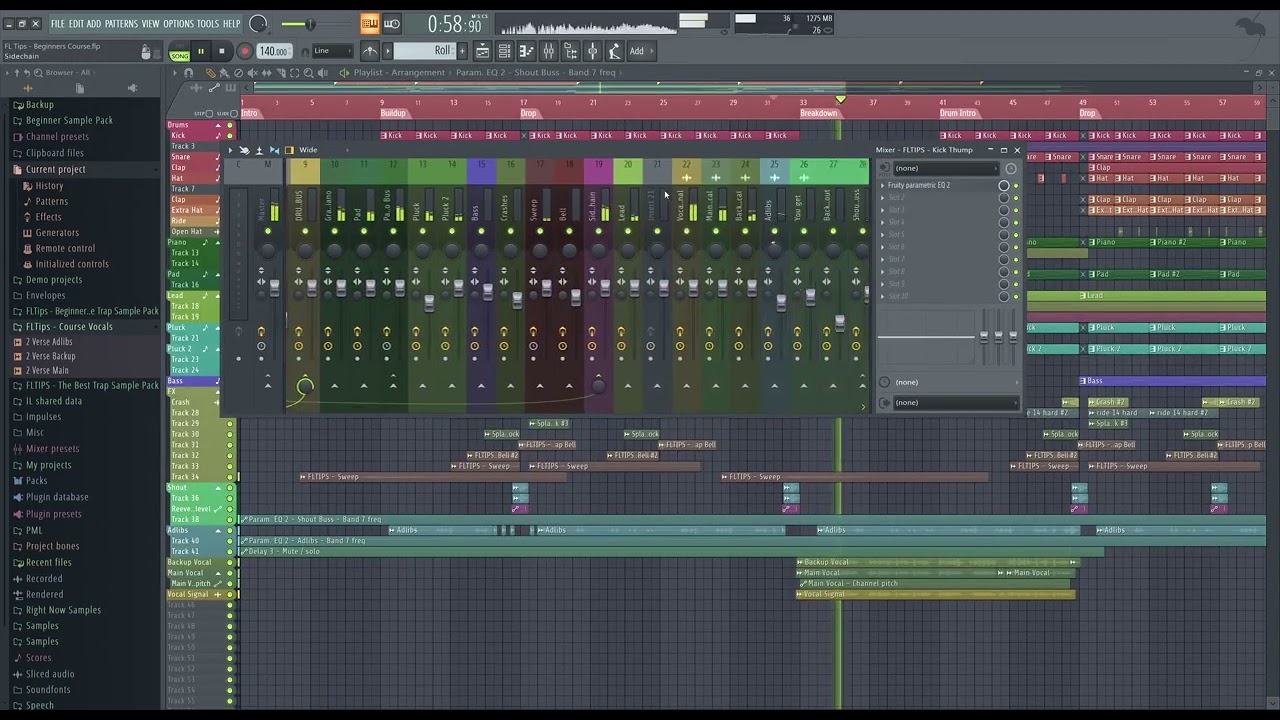Open the mixer input (none) dropdown at top
The image size is (1280, 720).
tap(946, 168)
